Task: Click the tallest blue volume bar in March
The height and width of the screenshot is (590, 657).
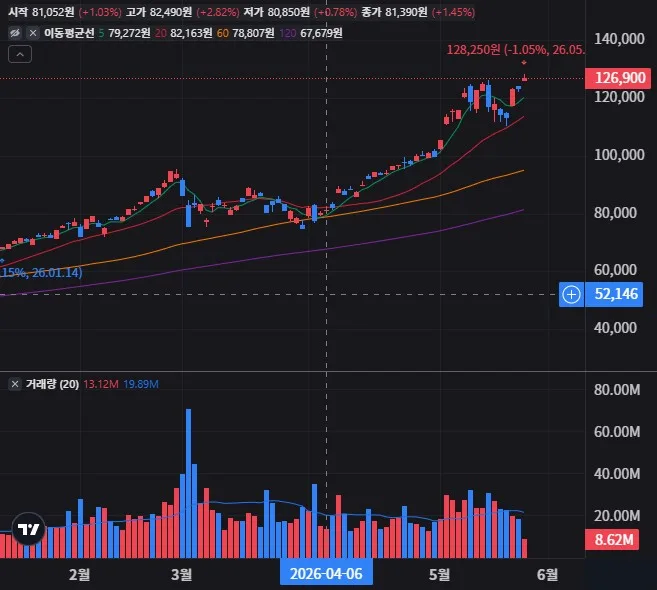Action: [189, 484]
